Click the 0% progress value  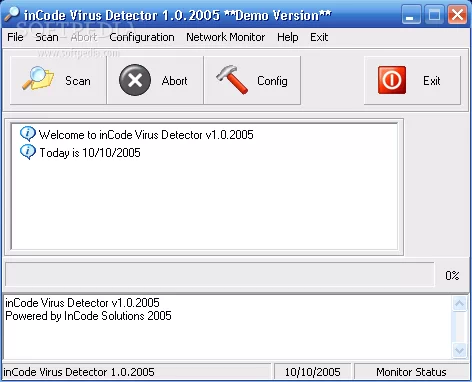pos(452,275)
